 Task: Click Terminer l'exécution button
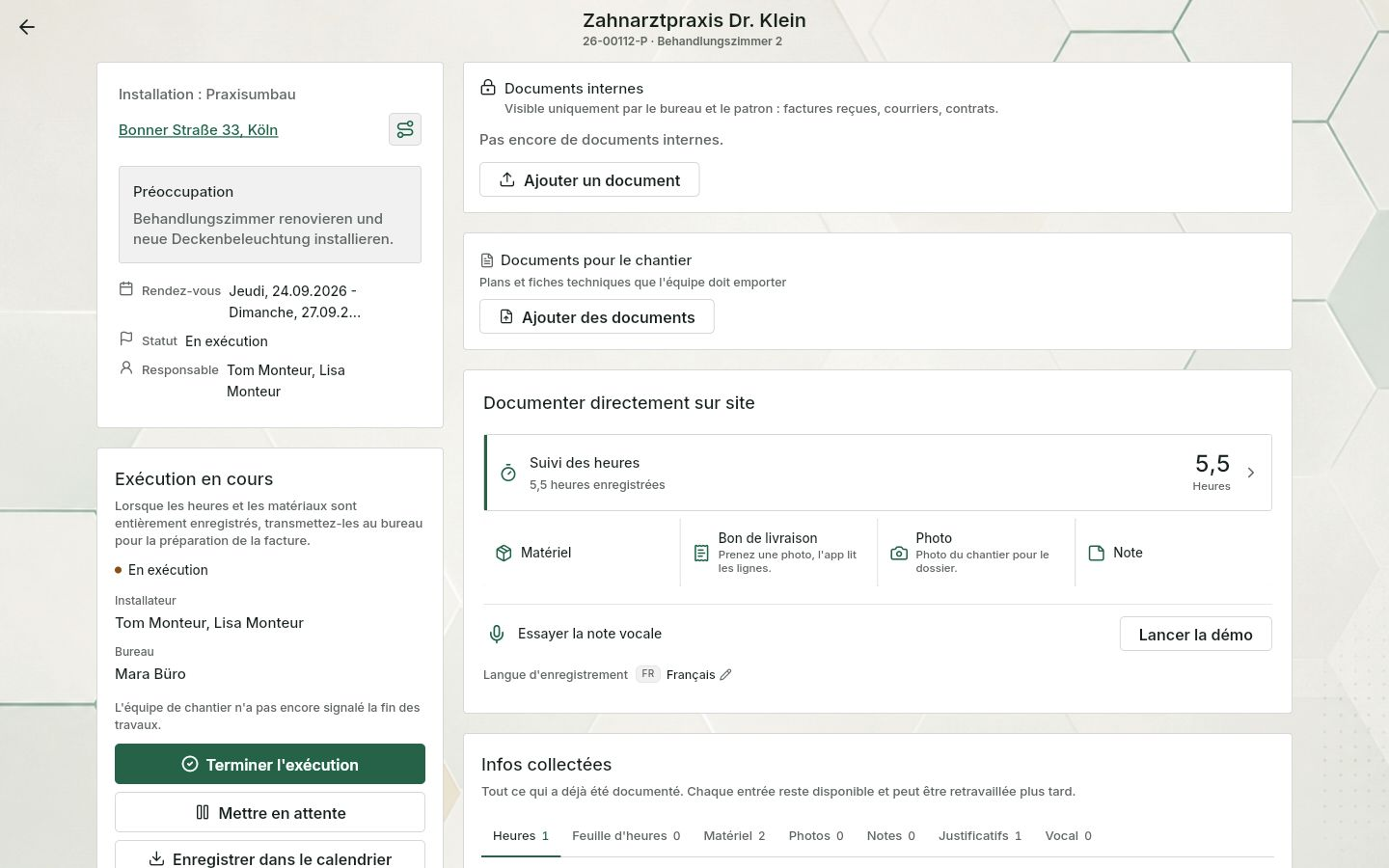(270, 764)
